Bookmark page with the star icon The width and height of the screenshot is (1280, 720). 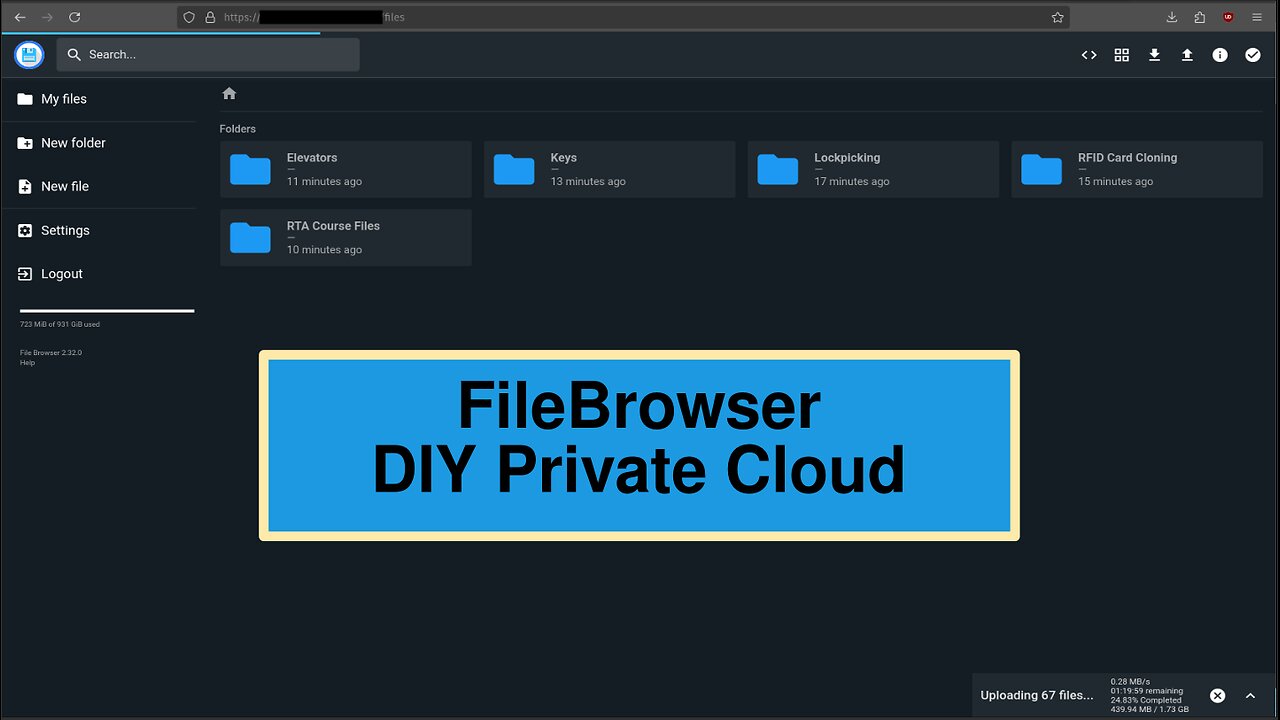pyautogui.click(x=1057, y=17)
